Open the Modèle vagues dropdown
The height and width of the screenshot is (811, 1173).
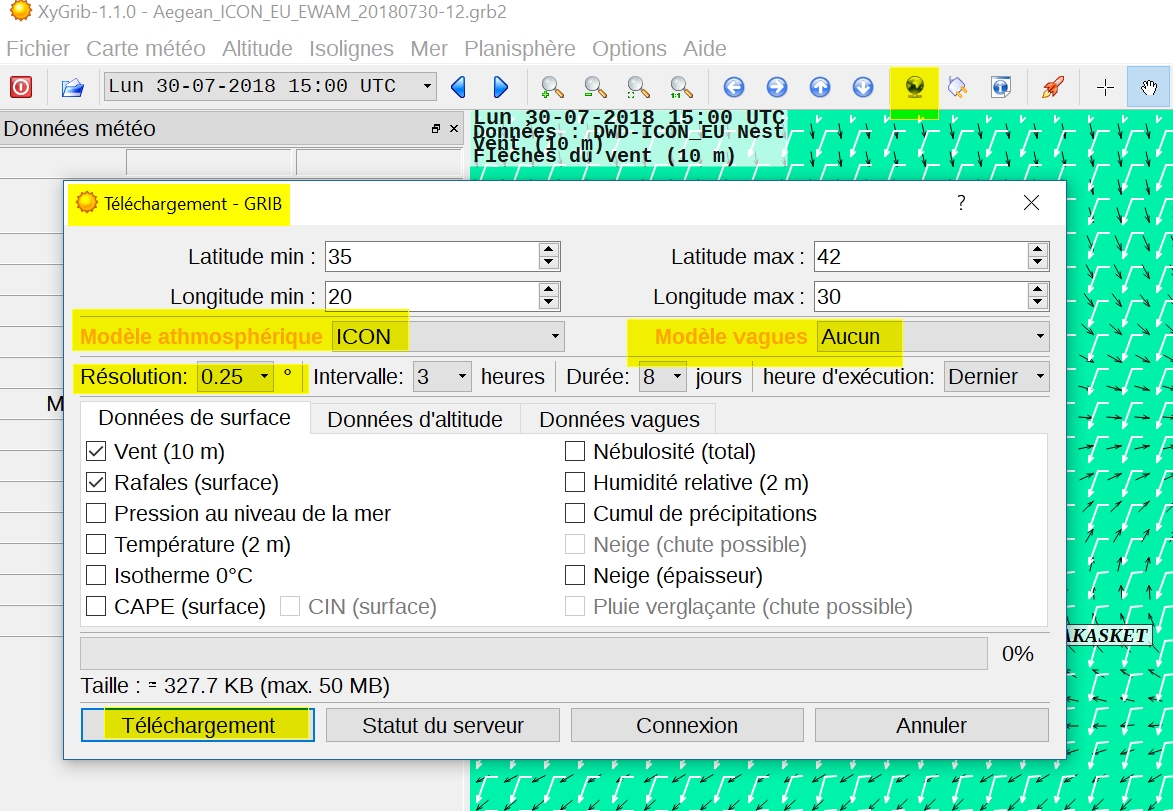coord(934,337)
